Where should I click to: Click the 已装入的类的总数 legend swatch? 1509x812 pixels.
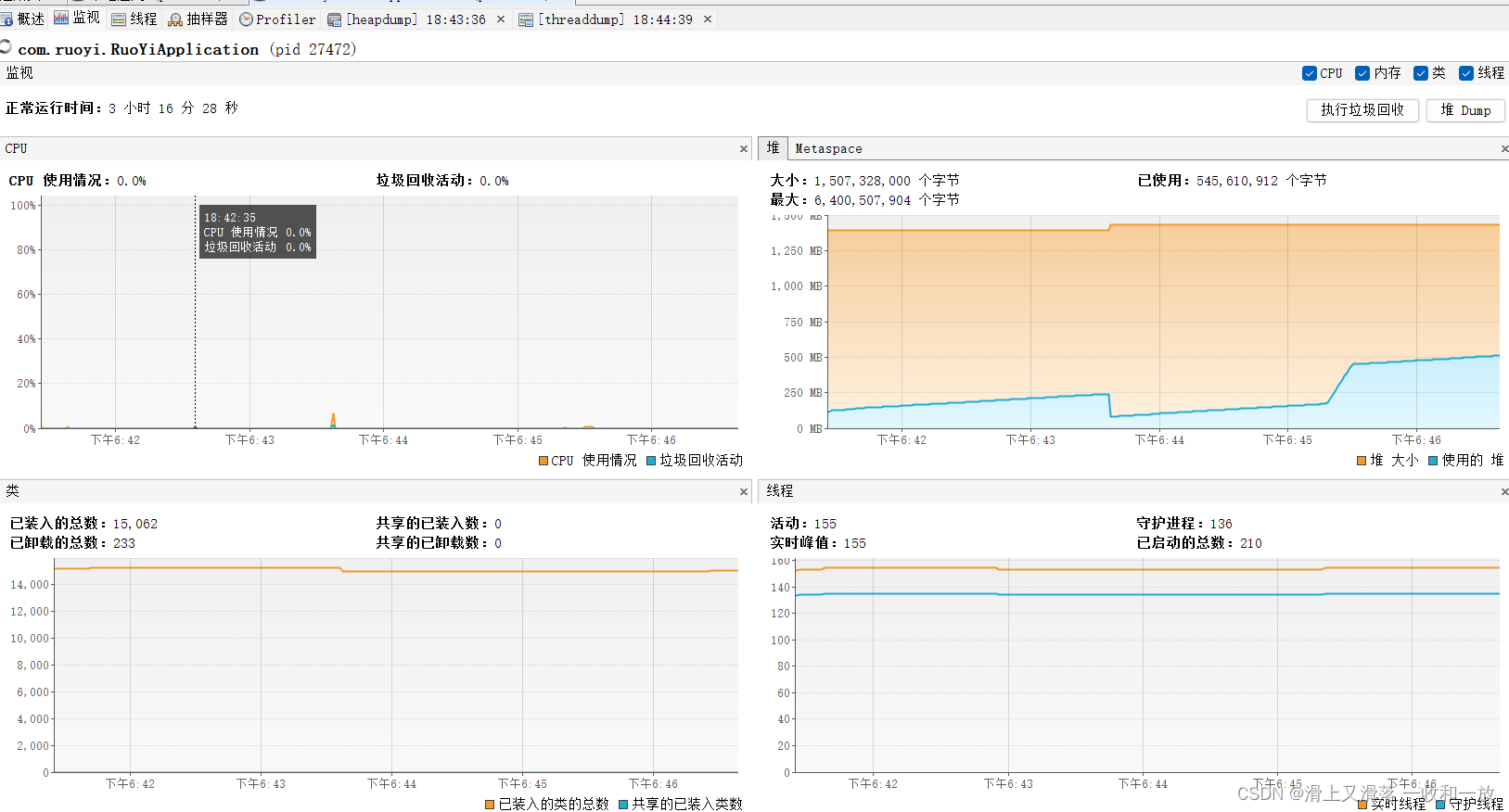pyautogui.click(x=490, y=805)
